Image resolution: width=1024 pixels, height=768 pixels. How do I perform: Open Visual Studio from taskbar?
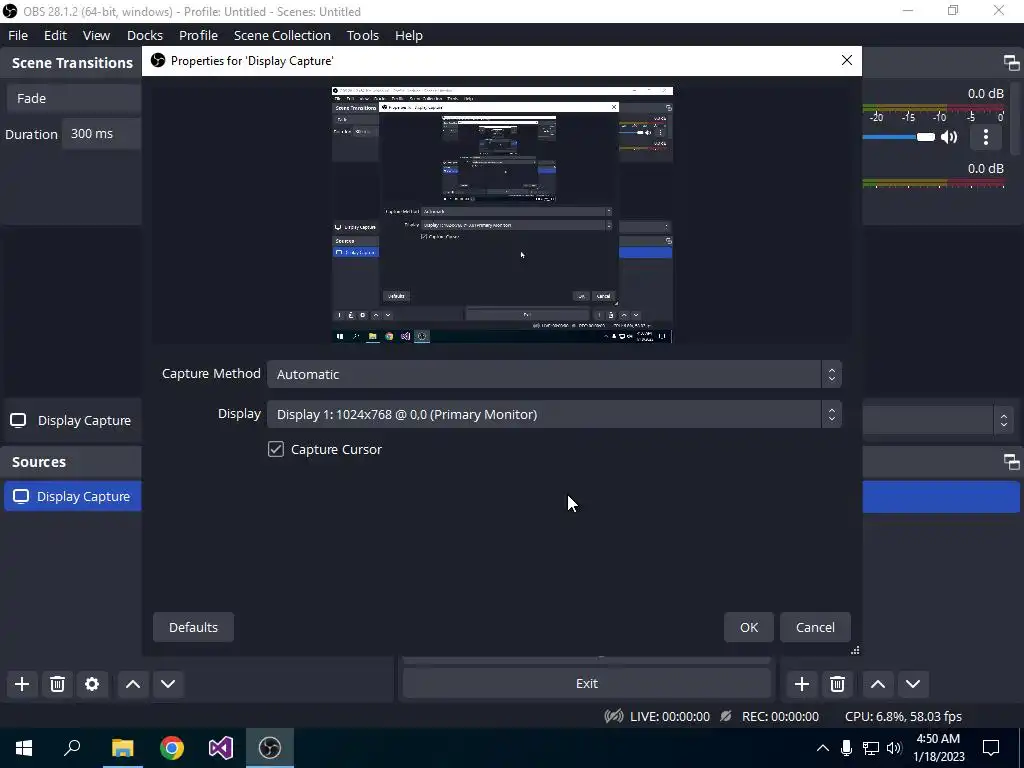pos(221,748)
